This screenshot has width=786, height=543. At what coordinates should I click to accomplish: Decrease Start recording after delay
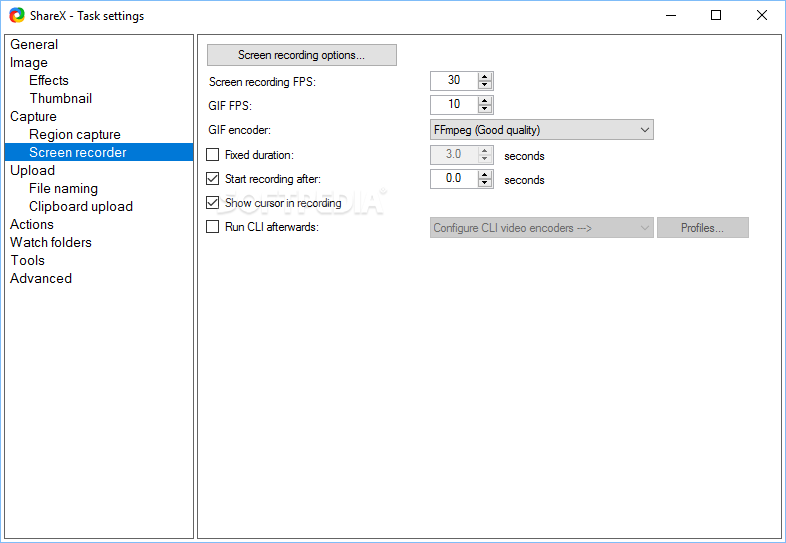(x=485, y=183)
